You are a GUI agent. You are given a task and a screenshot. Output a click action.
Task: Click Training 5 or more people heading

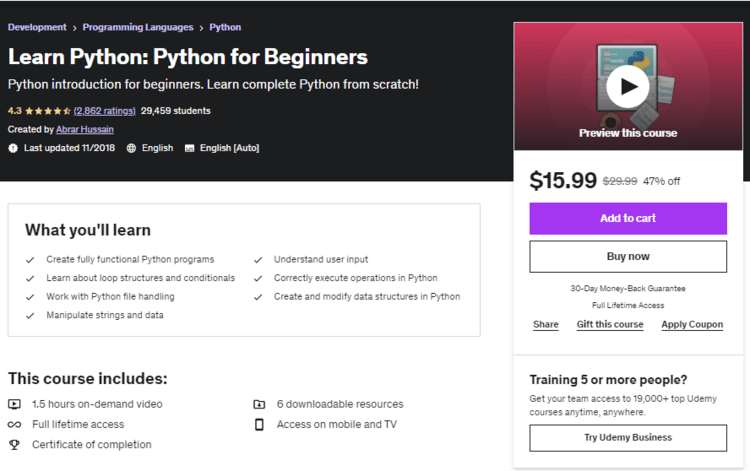click(x=608, y=380)
